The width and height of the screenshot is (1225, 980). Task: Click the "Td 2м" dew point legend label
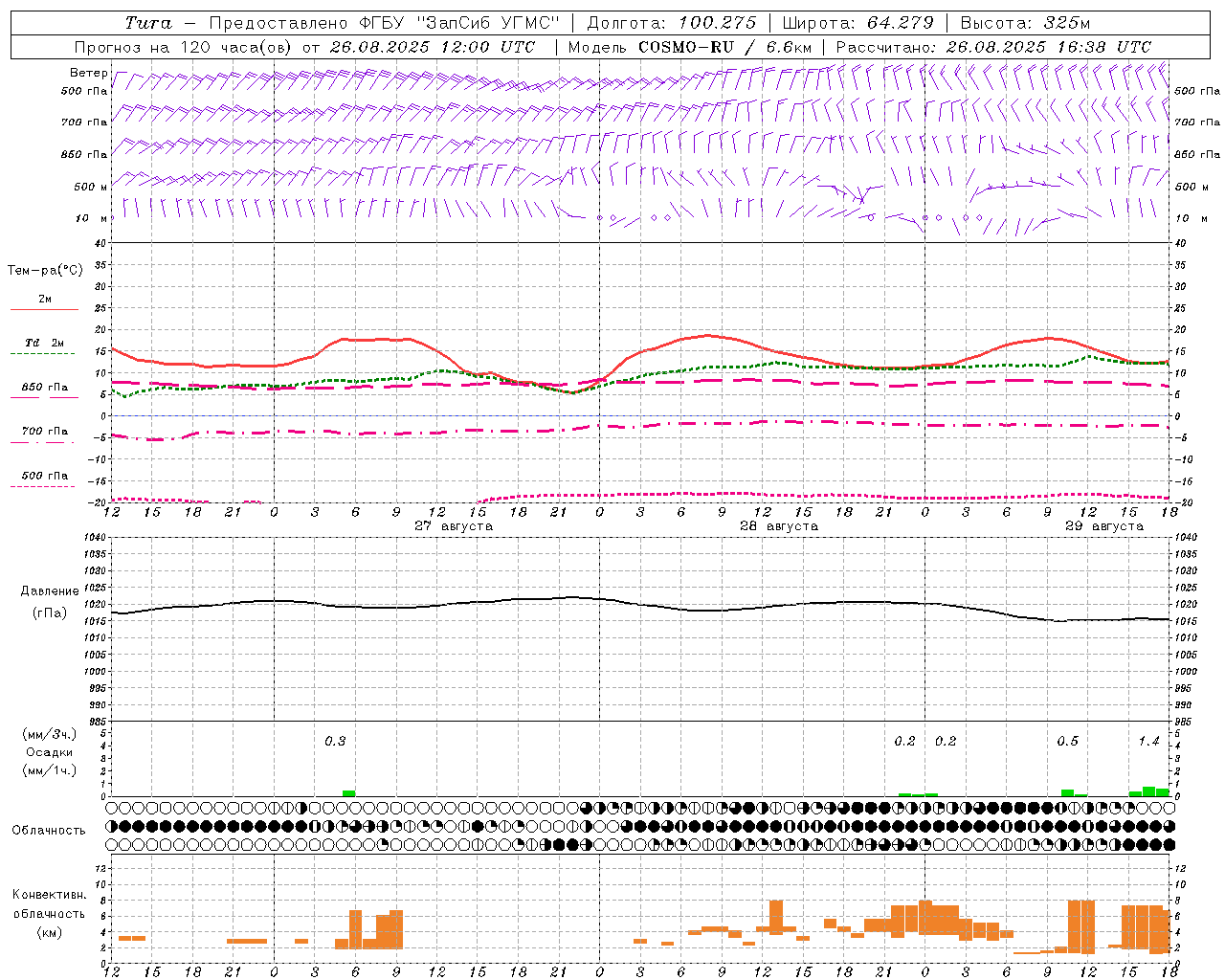[x=45, y=343]
